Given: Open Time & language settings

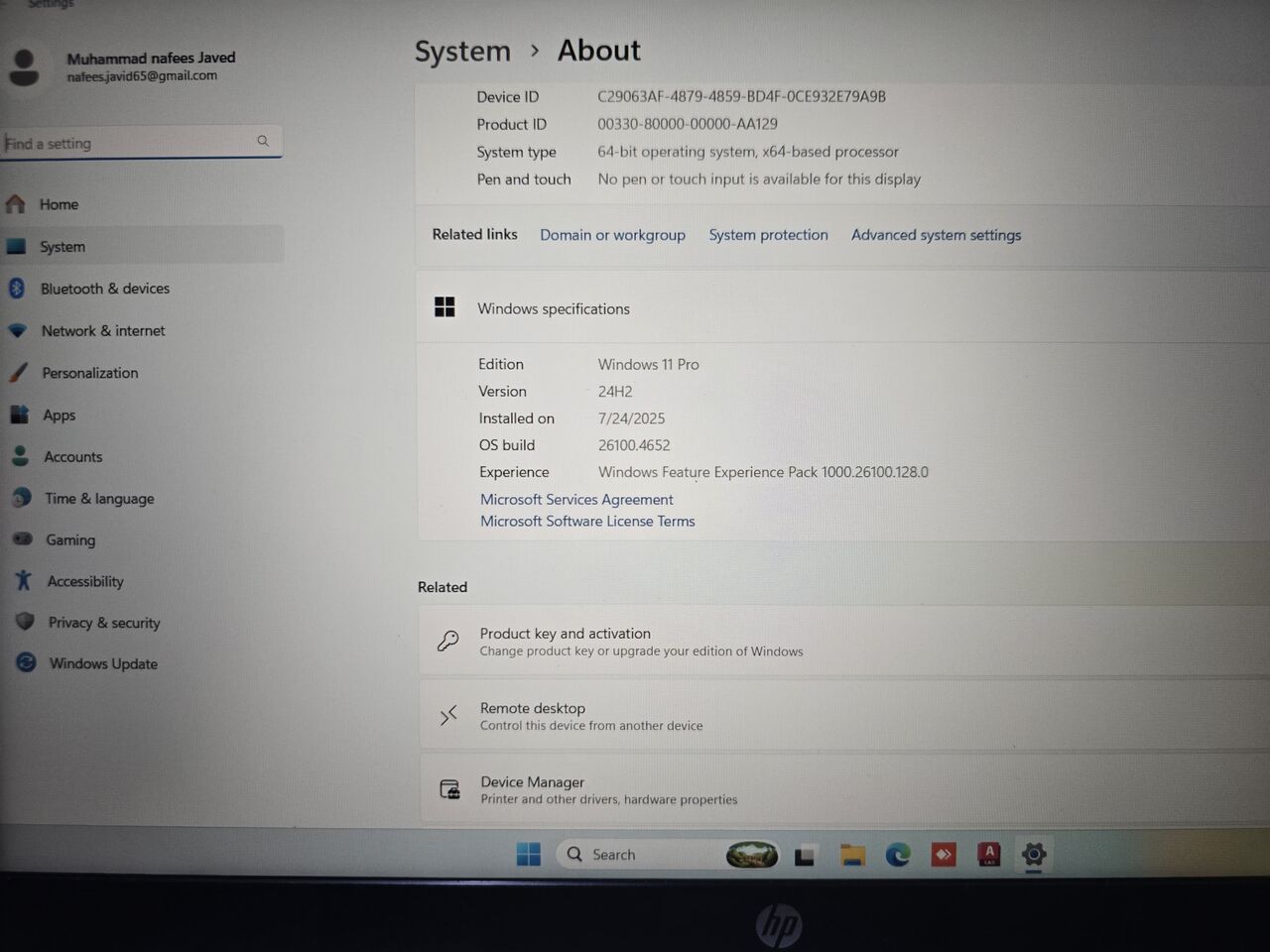Looking at the screenshot, I should pyautogui.click(x=99, y=499).
